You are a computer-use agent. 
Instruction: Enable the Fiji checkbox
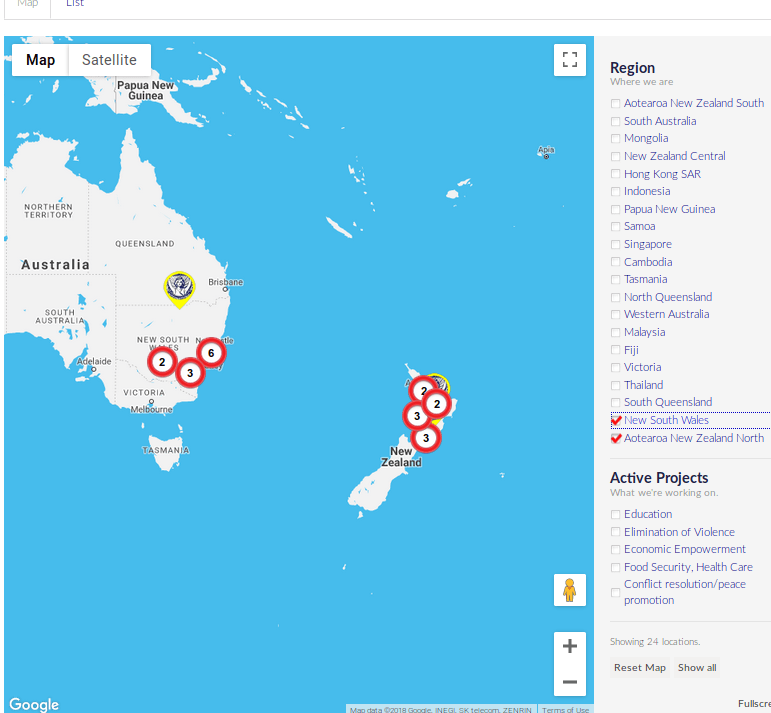pyautogui.click(x=615, y=350)
